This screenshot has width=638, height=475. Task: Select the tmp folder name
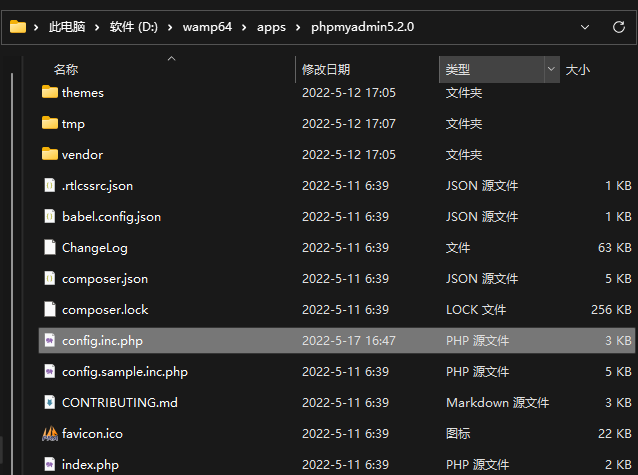click(x=73, y=124)
